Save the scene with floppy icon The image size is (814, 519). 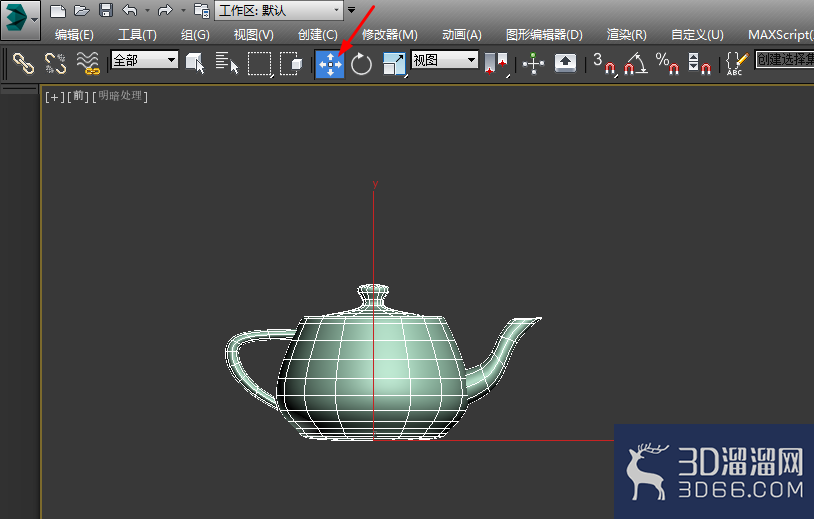(x=106, y=10)
